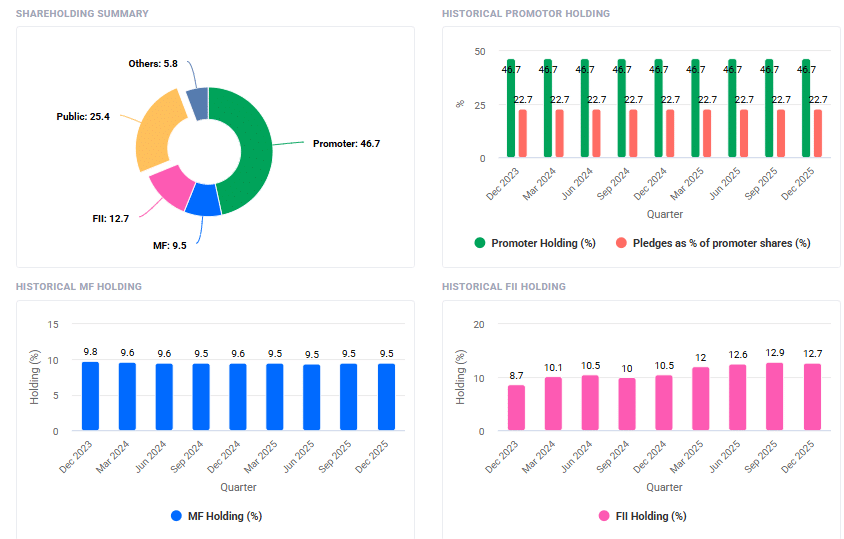The height and width of the screenshot is (539, 844).
Task: Select the blue MF donut slice
Action: (x=203, y=200)
